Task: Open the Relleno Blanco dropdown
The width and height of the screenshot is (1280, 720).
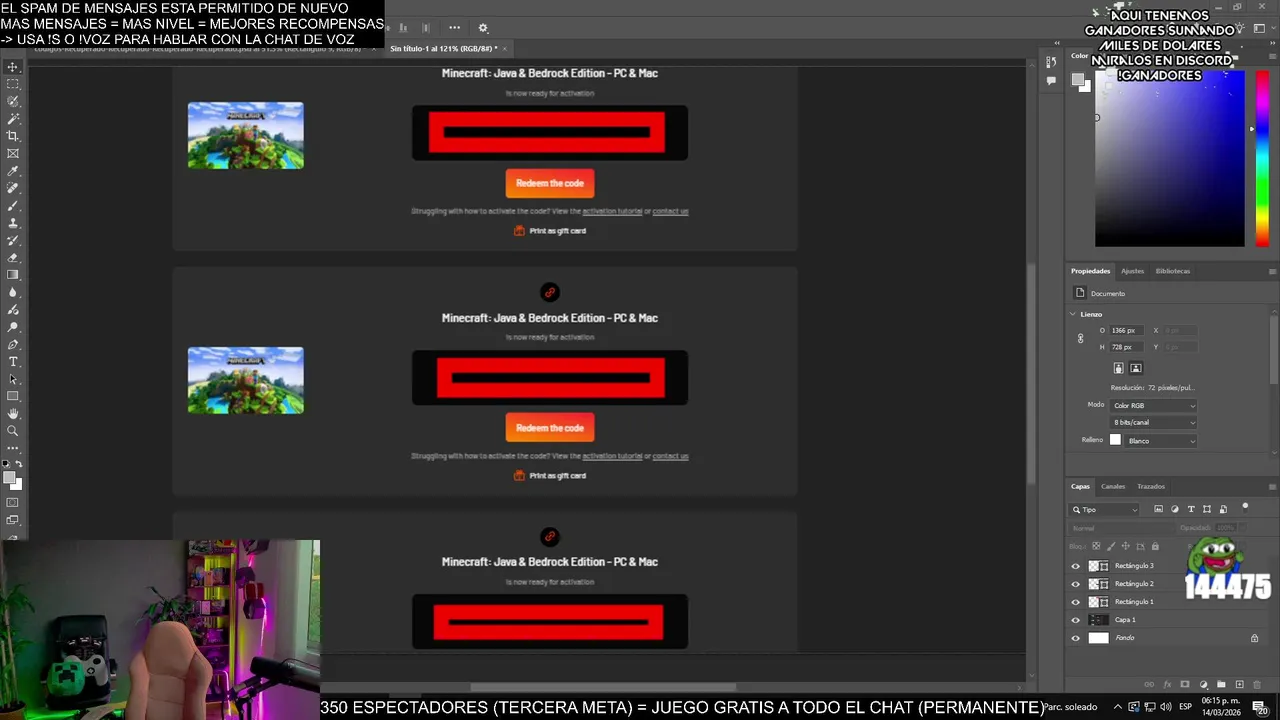Action: [x=1161, y=440]
